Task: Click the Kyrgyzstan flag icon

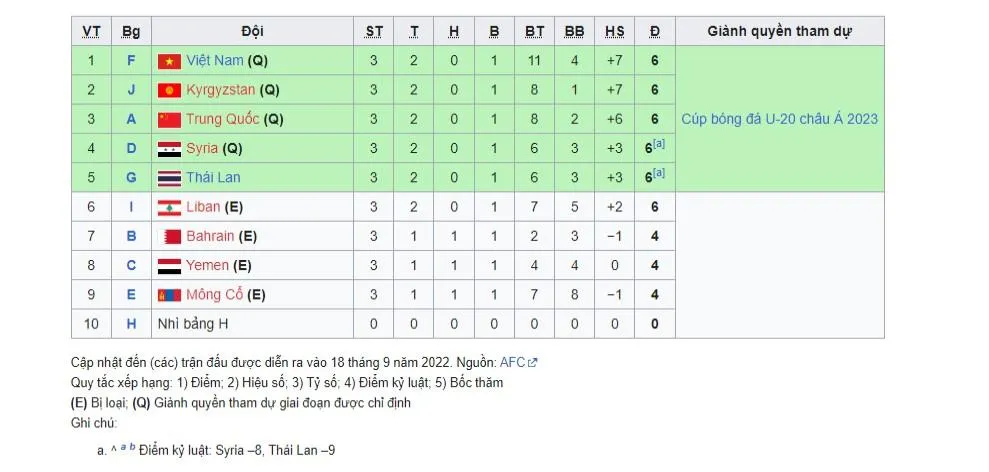Action: (169, 90)
